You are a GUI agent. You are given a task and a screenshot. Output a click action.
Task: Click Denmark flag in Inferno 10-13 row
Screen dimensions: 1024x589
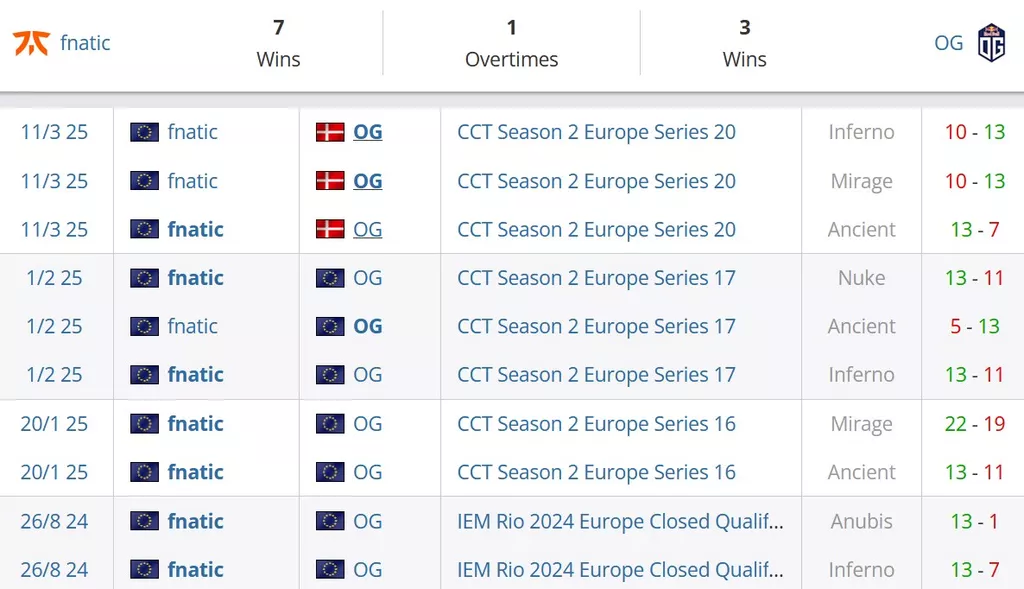point(330,132)
